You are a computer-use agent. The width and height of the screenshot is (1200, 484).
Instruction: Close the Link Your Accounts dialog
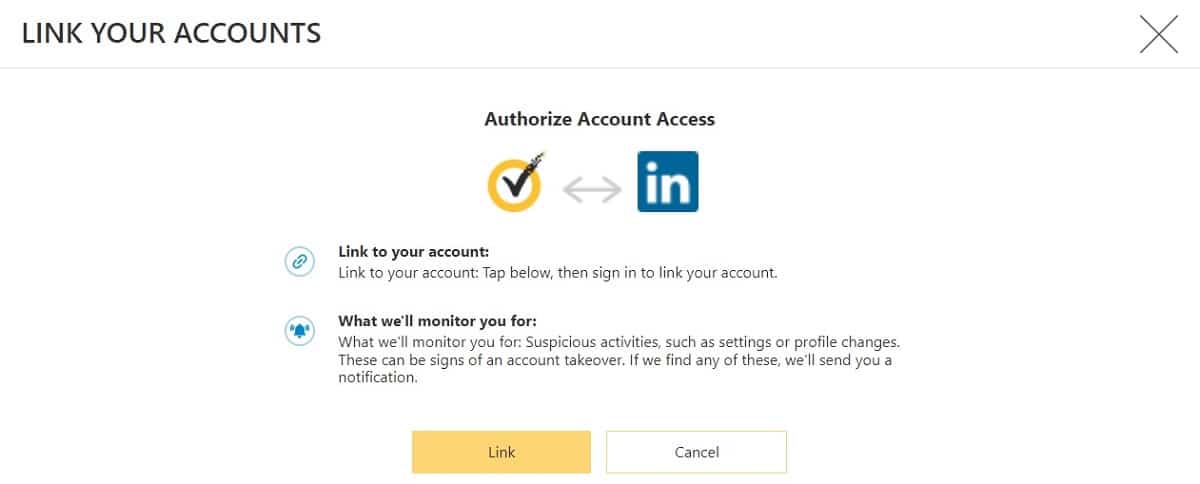tap(1158, 34)
